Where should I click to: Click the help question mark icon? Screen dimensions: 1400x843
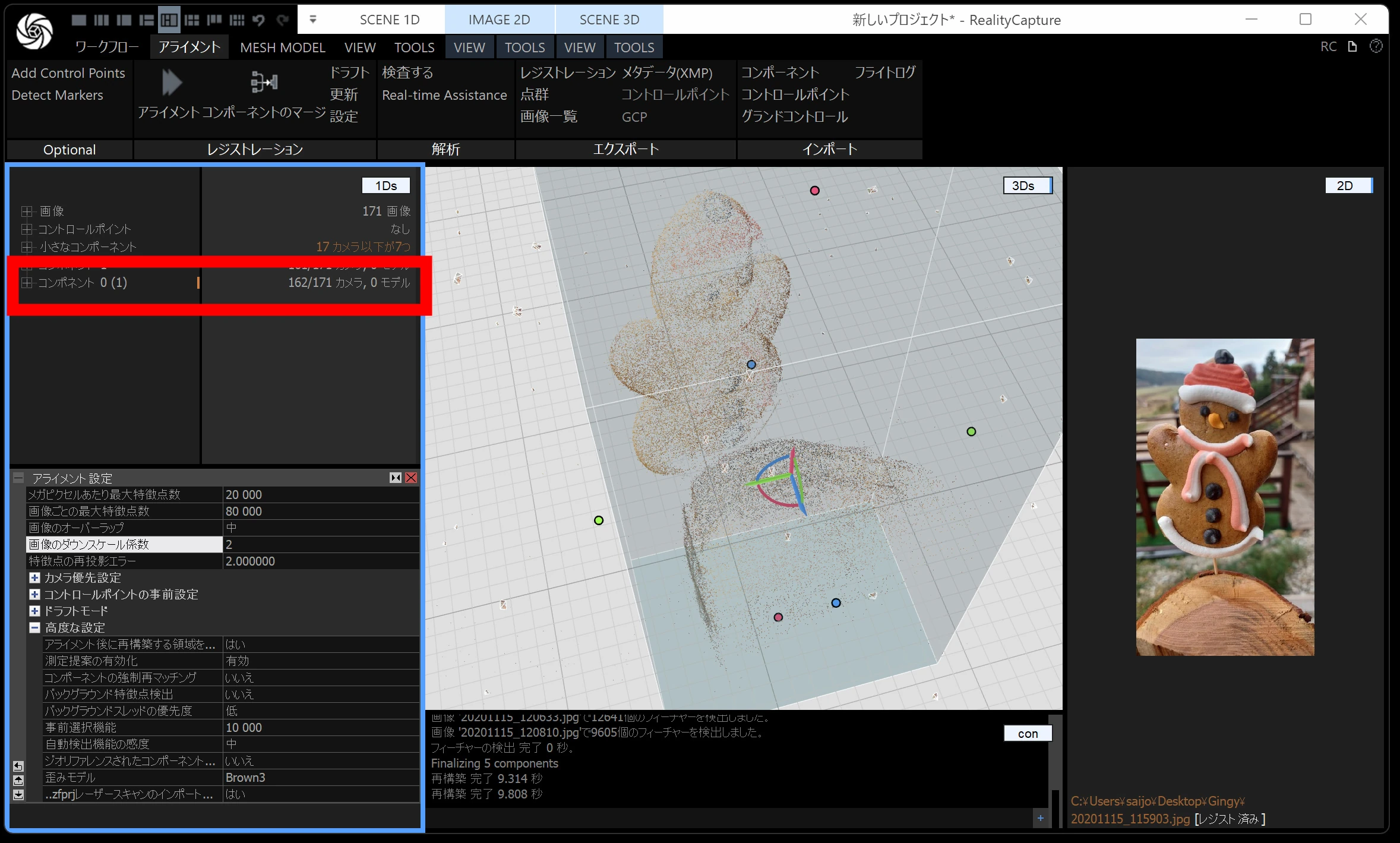(1376, 46)
